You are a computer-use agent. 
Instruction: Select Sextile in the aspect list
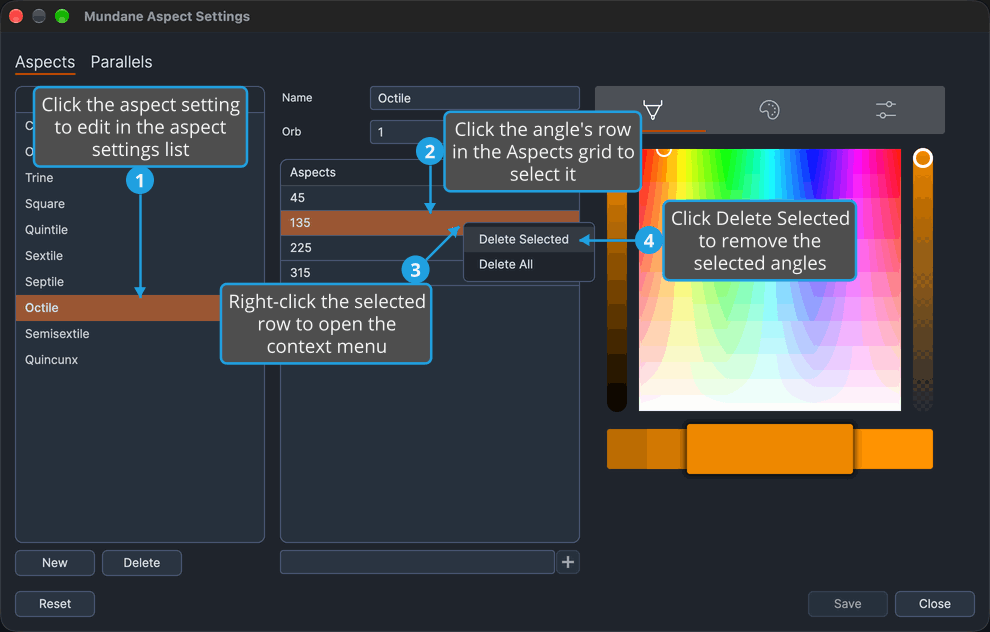(139, 256)
